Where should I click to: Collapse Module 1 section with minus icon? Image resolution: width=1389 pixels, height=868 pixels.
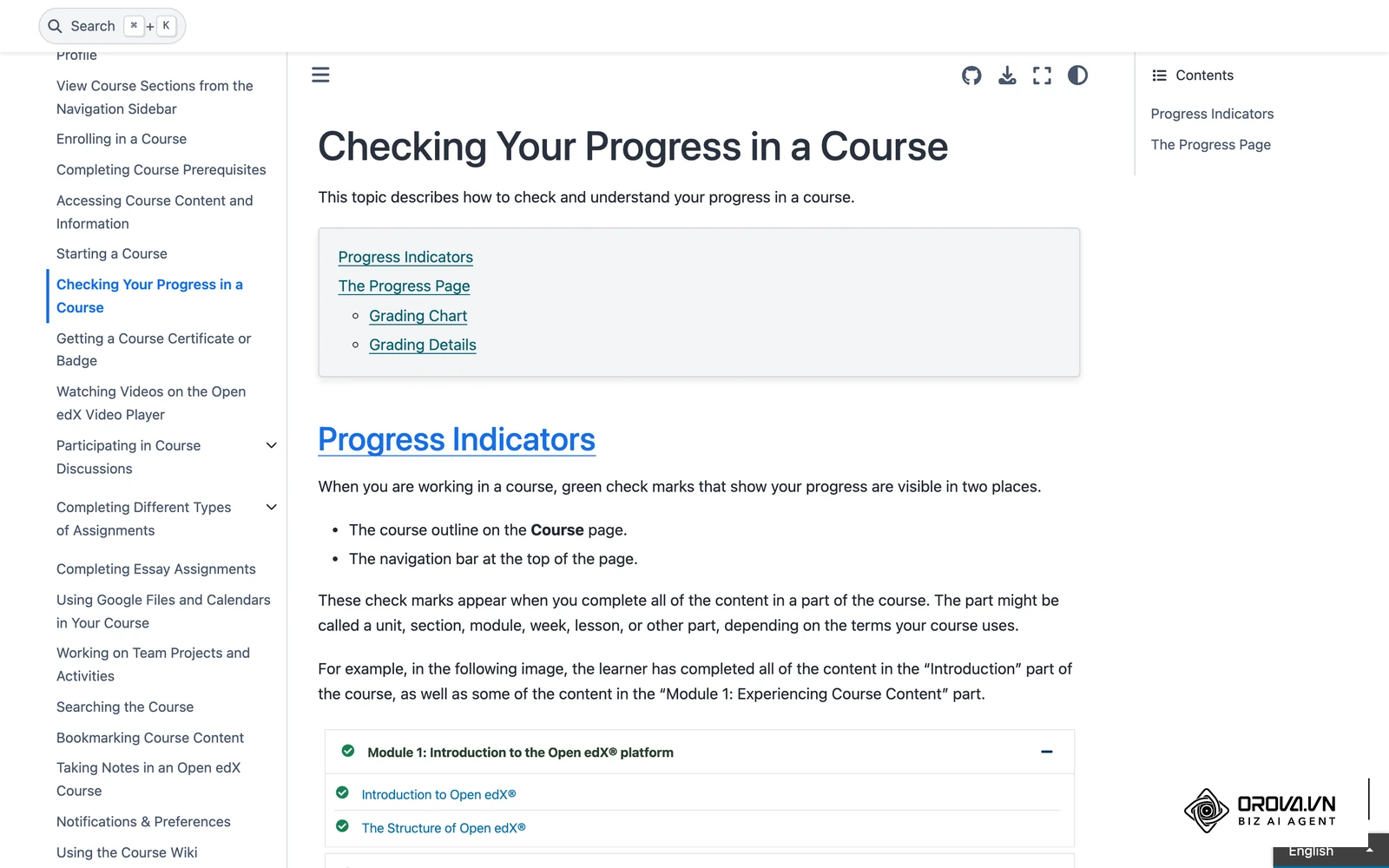(1046, 752)
